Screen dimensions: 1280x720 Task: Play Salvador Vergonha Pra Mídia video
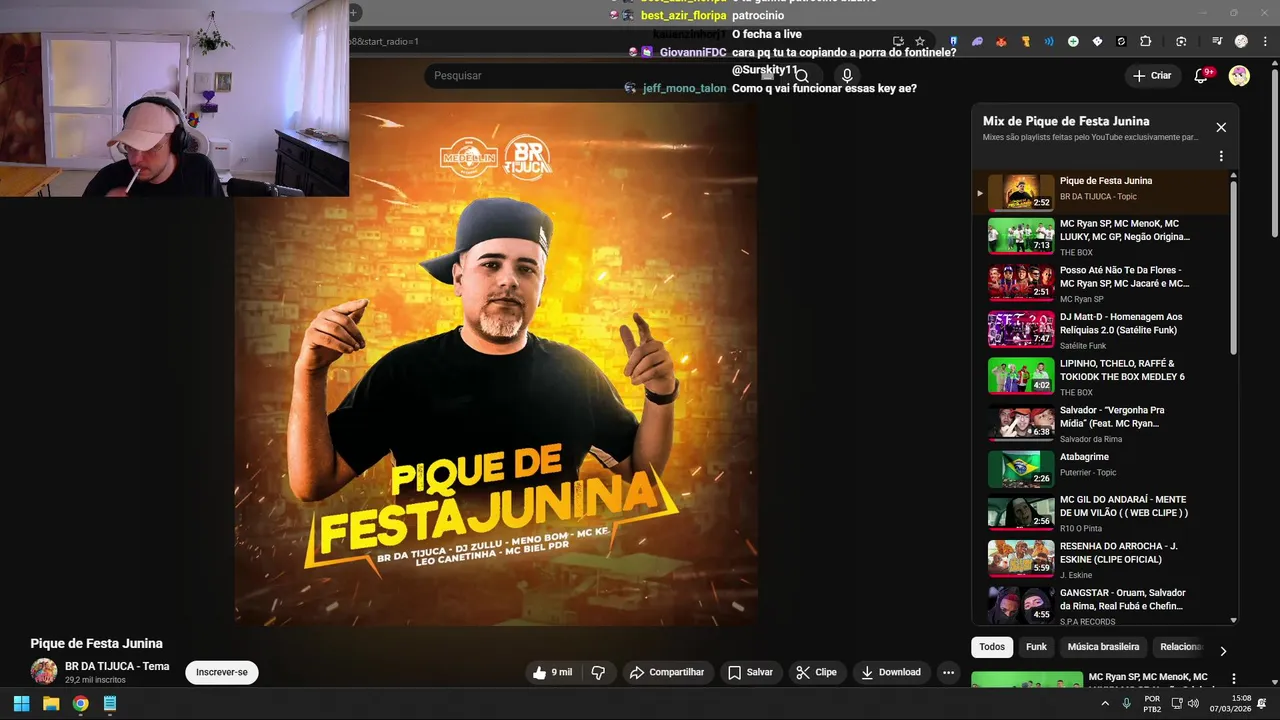click(x=1100, y=423)
